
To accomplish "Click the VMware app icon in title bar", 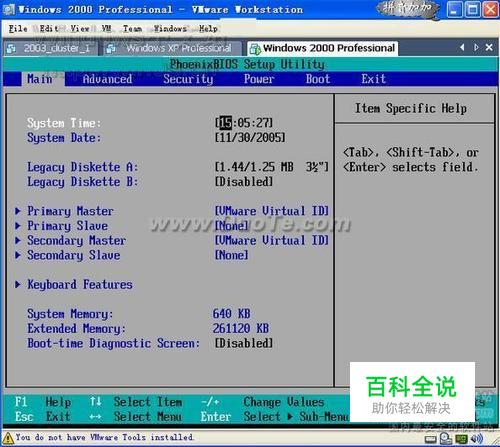I will [9, 9].
